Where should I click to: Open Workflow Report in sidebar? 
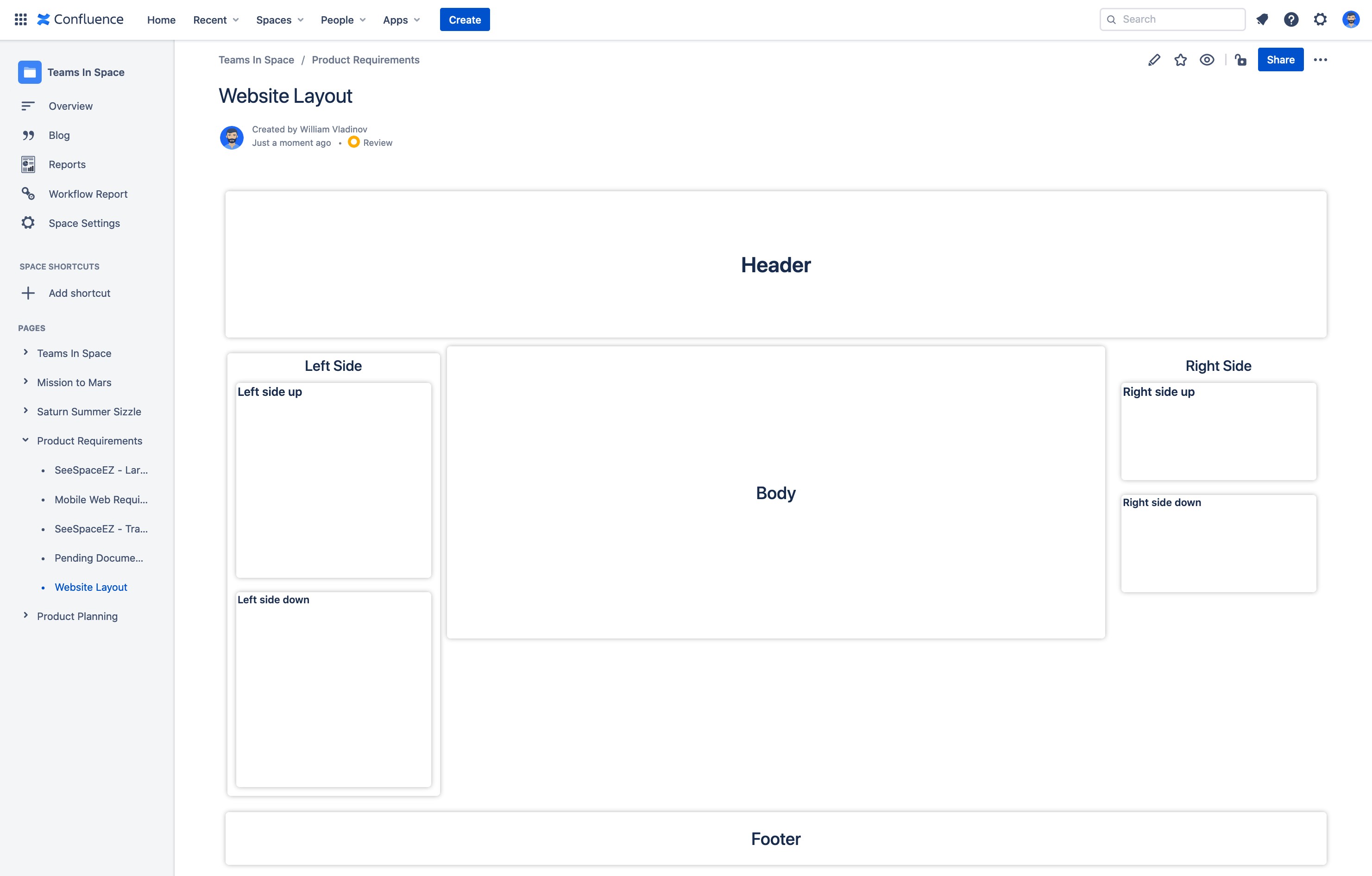(88, 194)
